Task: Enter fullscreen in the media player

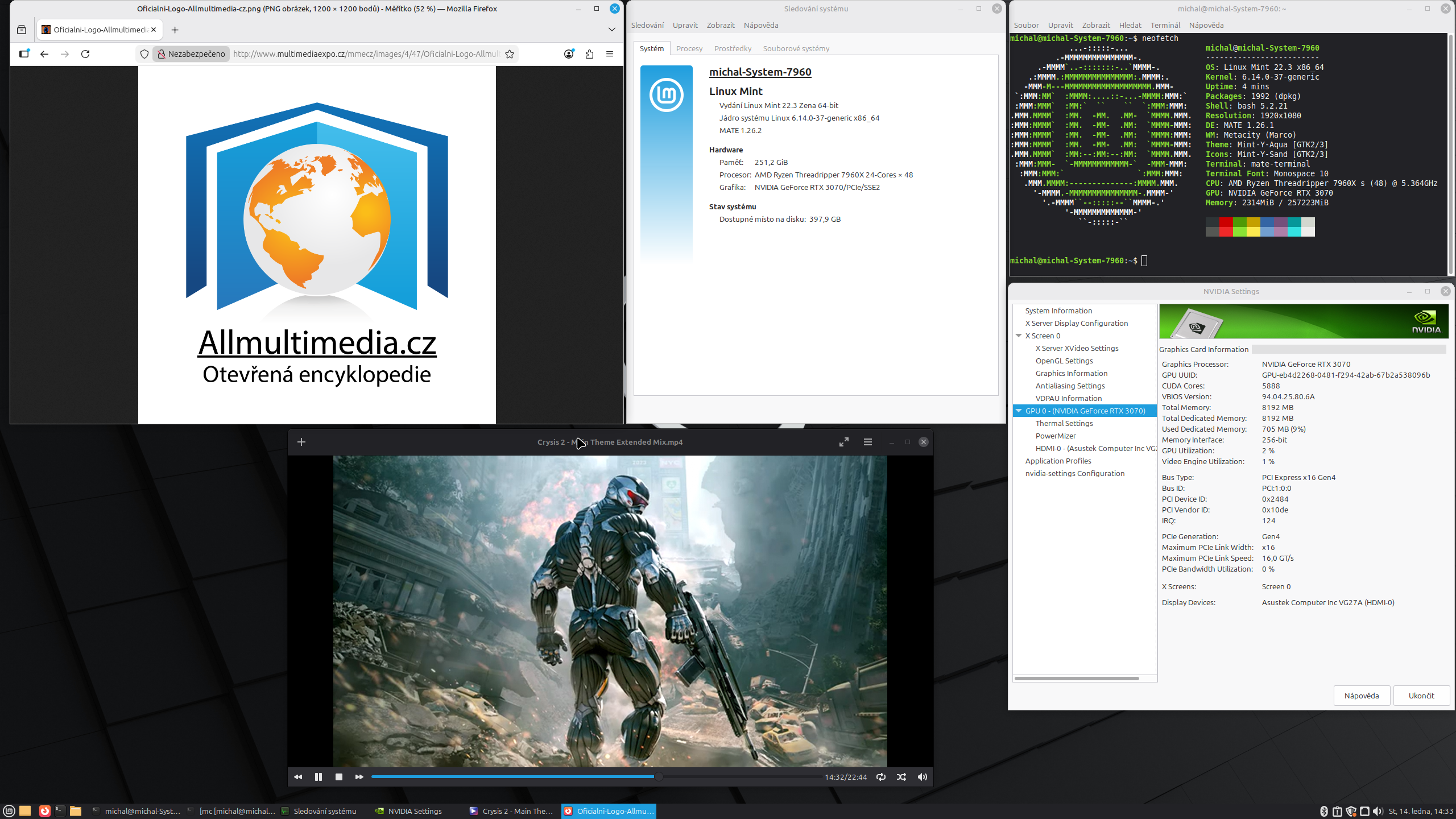Action: tap(844, 442)
